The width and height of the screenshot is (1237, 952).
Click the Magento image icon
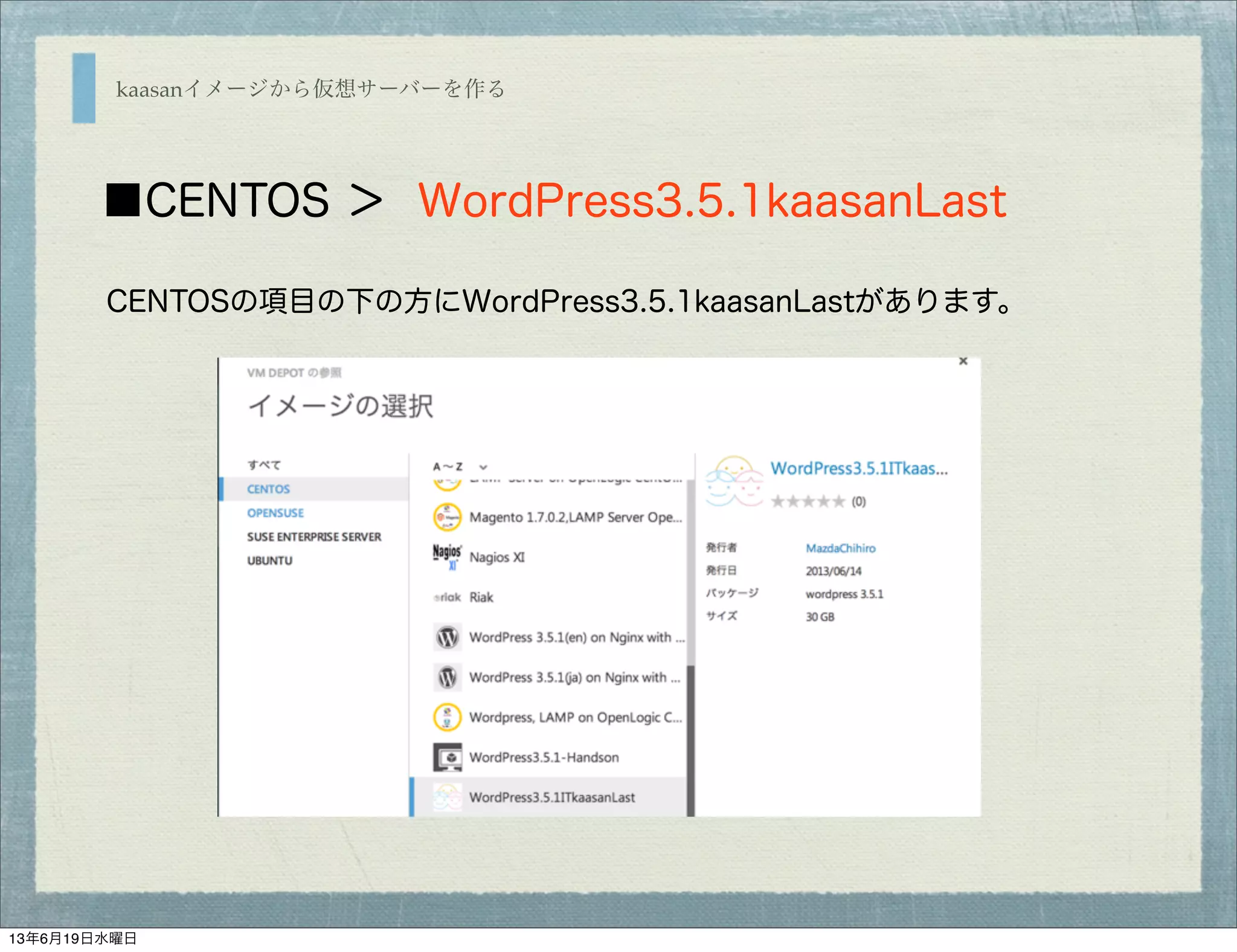click(447, 517)
